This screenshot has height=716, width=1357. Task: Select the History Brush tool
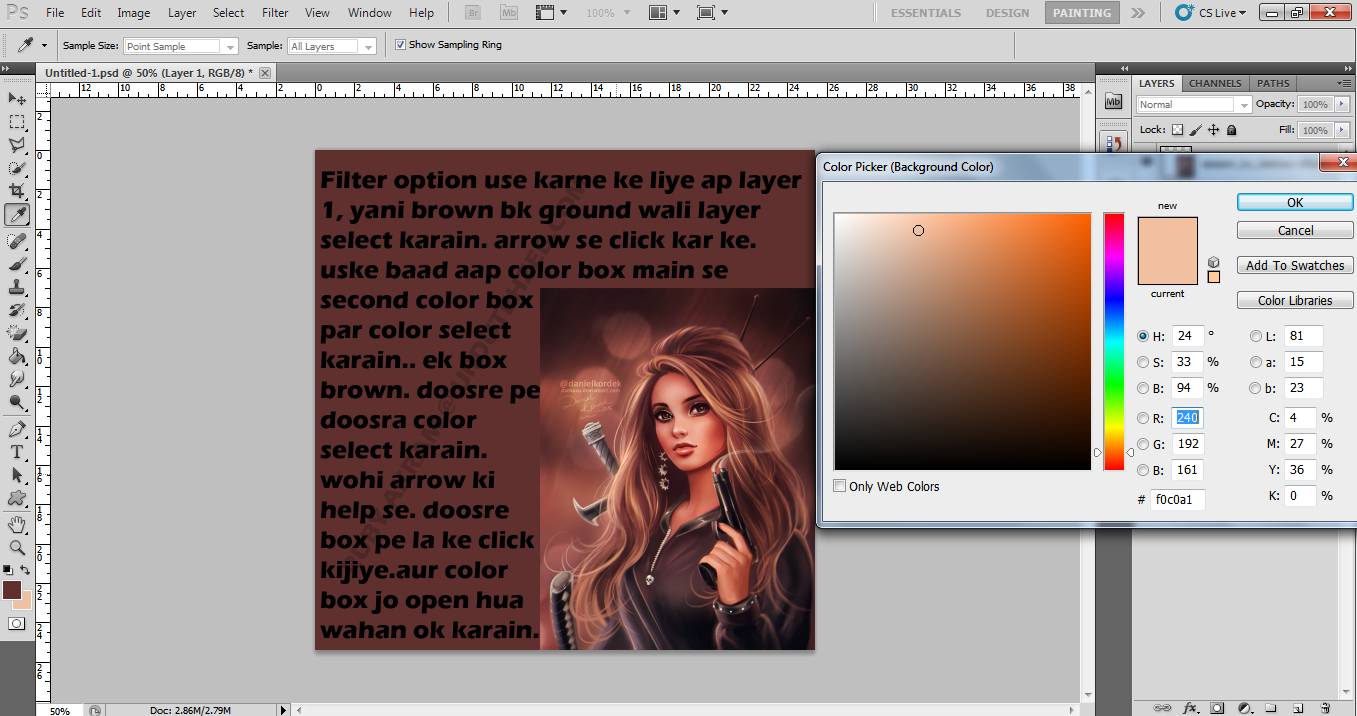point(17,310)
